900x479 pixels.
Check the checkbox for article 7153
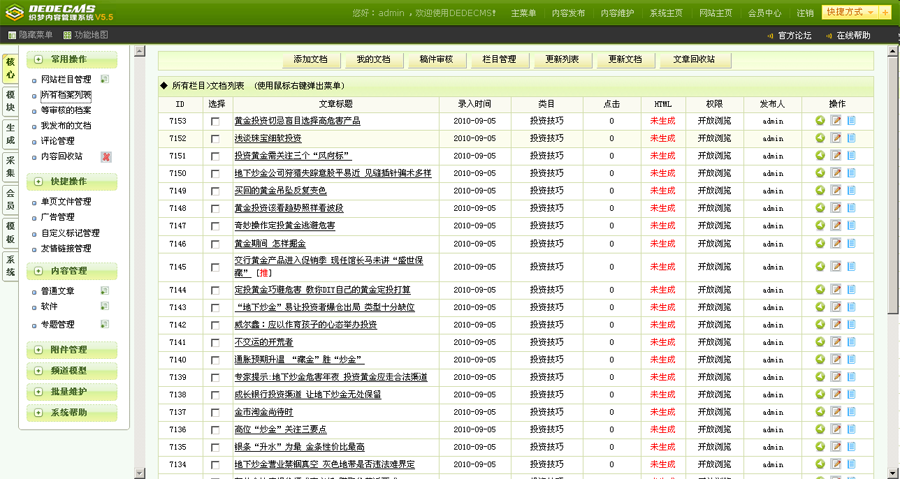pyautogui.click(x=215, y=121)
